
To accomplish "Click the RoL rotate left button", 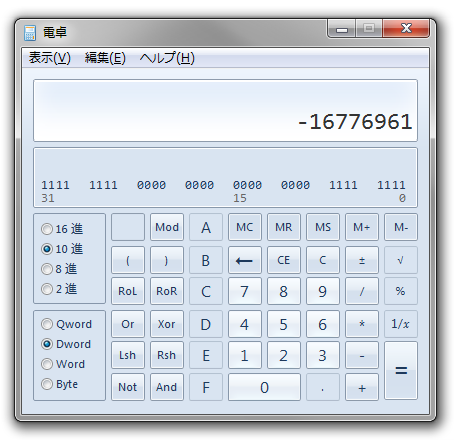I will (128, 291).
